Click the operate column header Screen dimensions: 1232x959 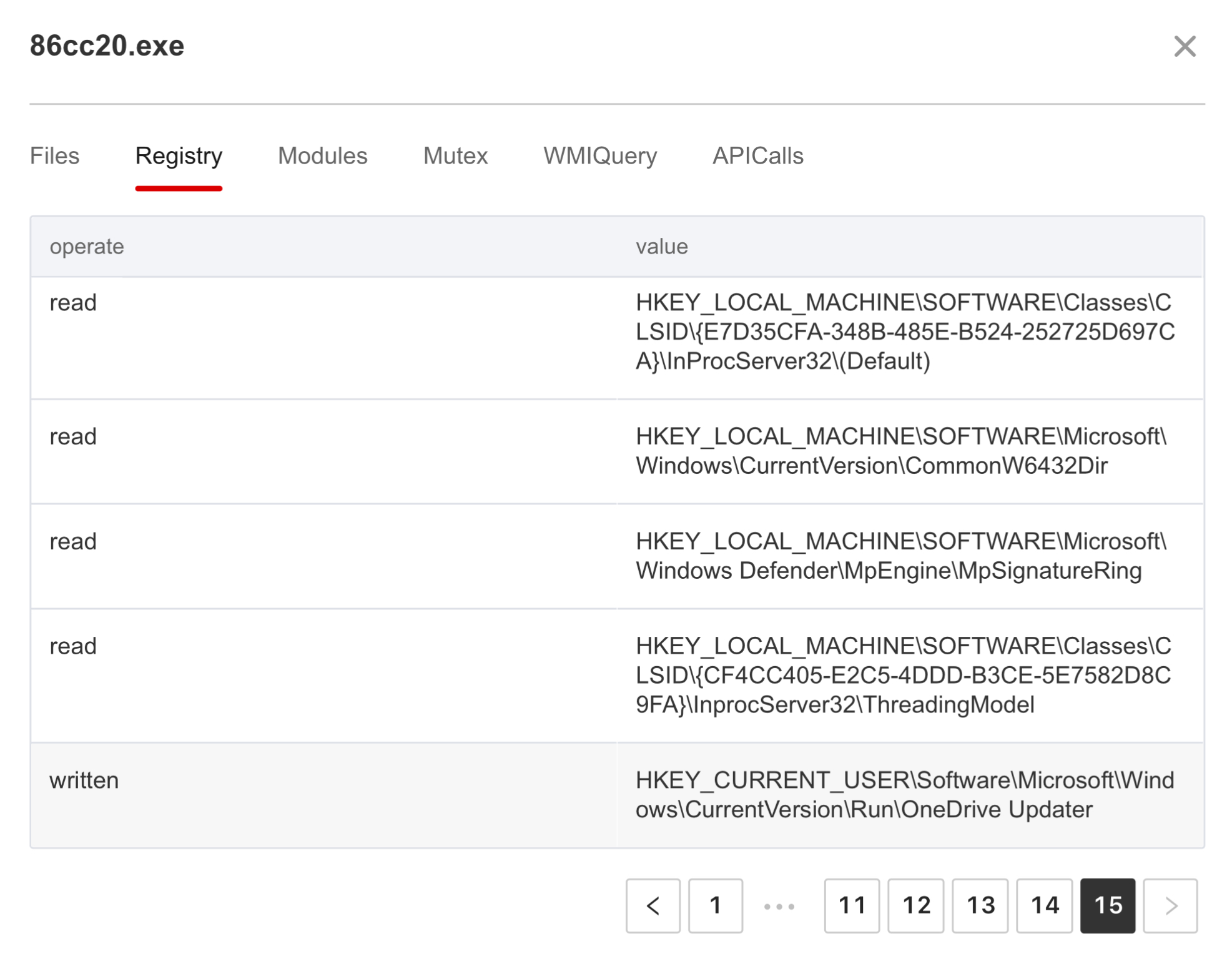(87, 247)
